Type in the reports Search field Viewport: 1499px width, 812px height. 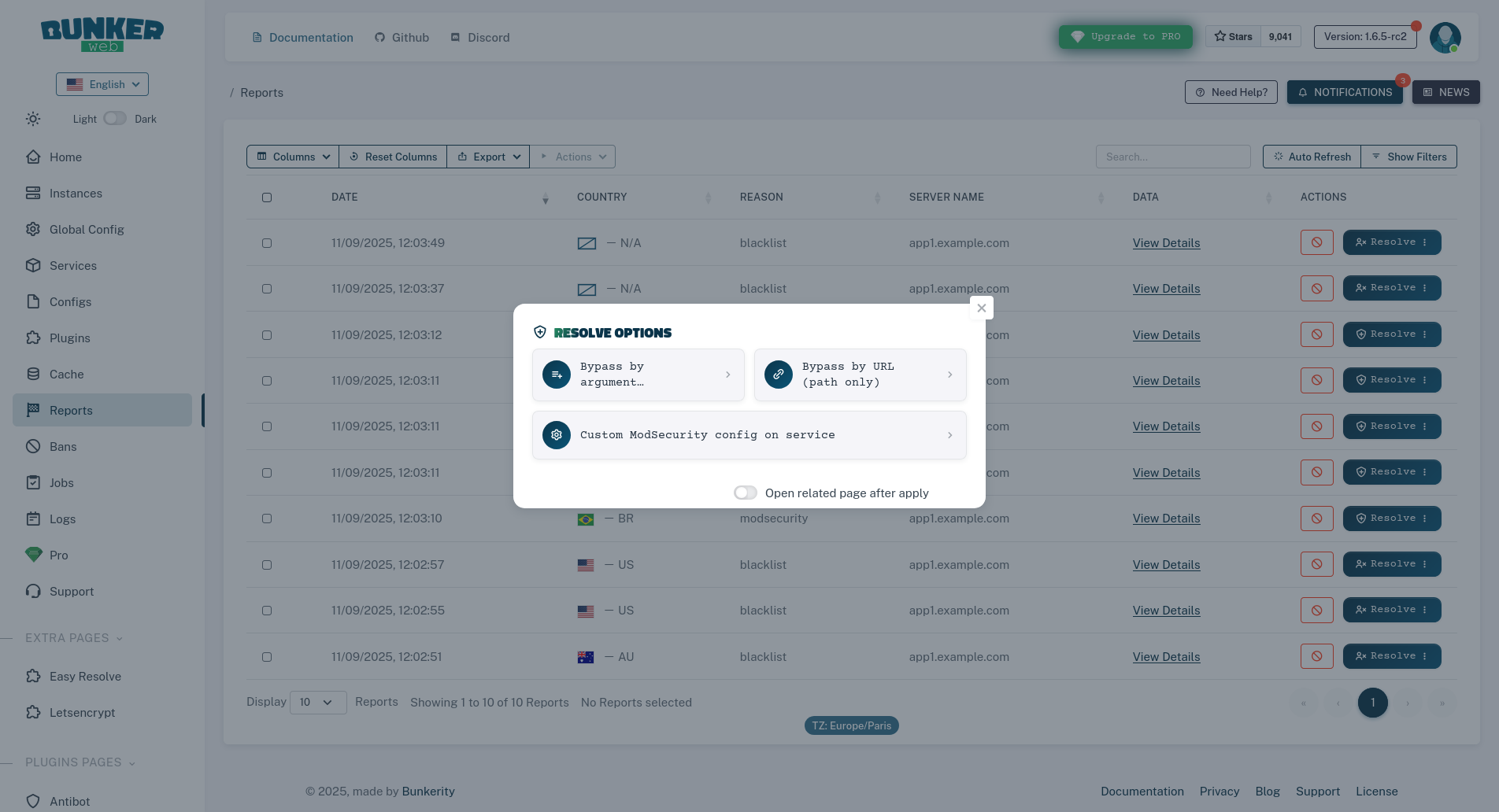pyautogui.click(x=1173, y=157)
